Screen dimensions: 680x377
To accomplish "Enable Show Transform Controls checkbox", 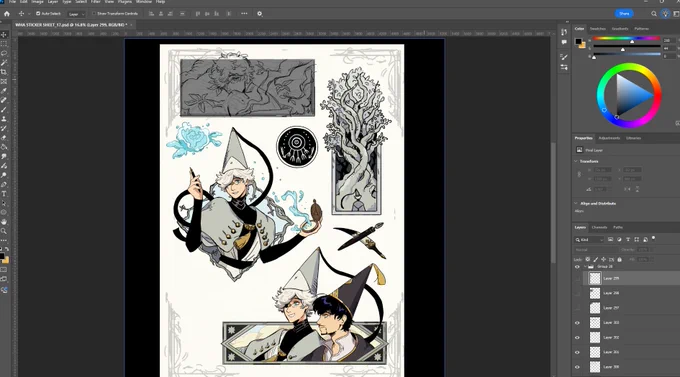I will [x=94, y=13].
